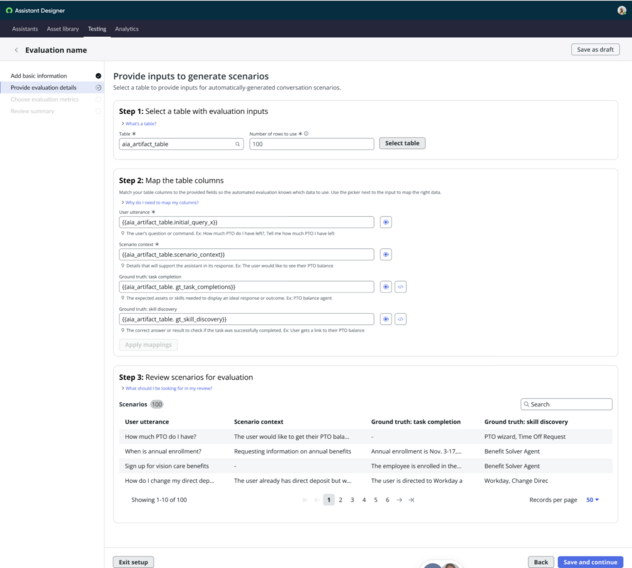Click Save and continue button
This screenshot has width=632, height=568.
590,562
